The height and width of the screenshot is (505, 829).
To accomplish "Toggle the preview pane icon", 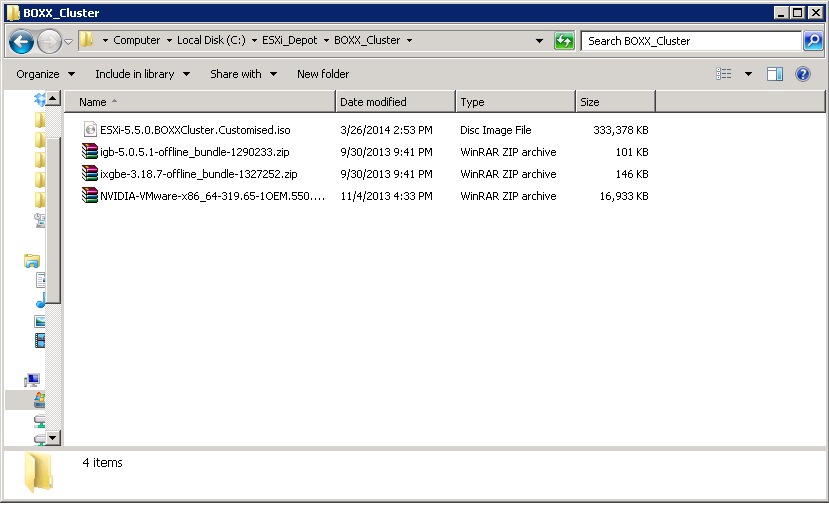I will point(775,74).
